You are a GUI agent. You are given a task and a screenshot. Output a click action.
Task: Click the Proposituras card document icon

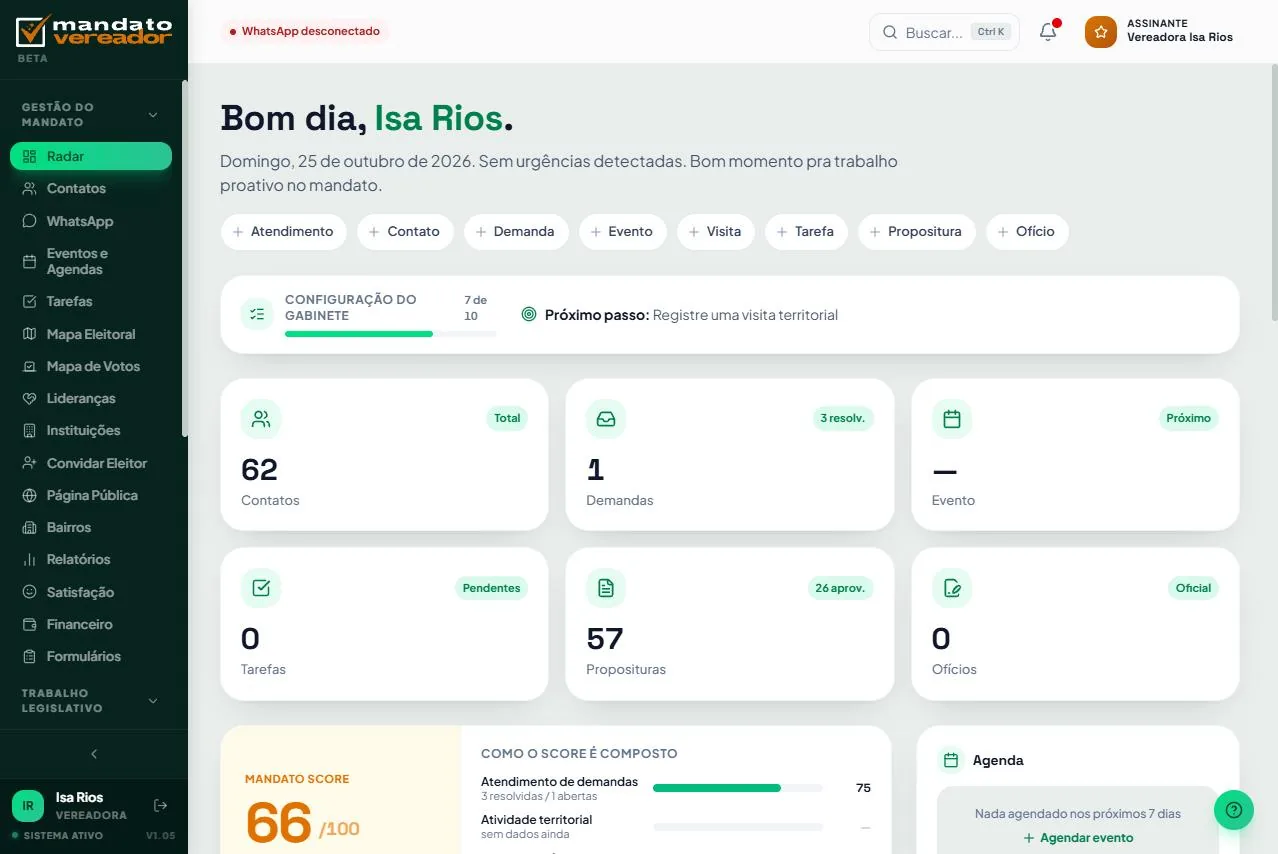coord(606,588)
